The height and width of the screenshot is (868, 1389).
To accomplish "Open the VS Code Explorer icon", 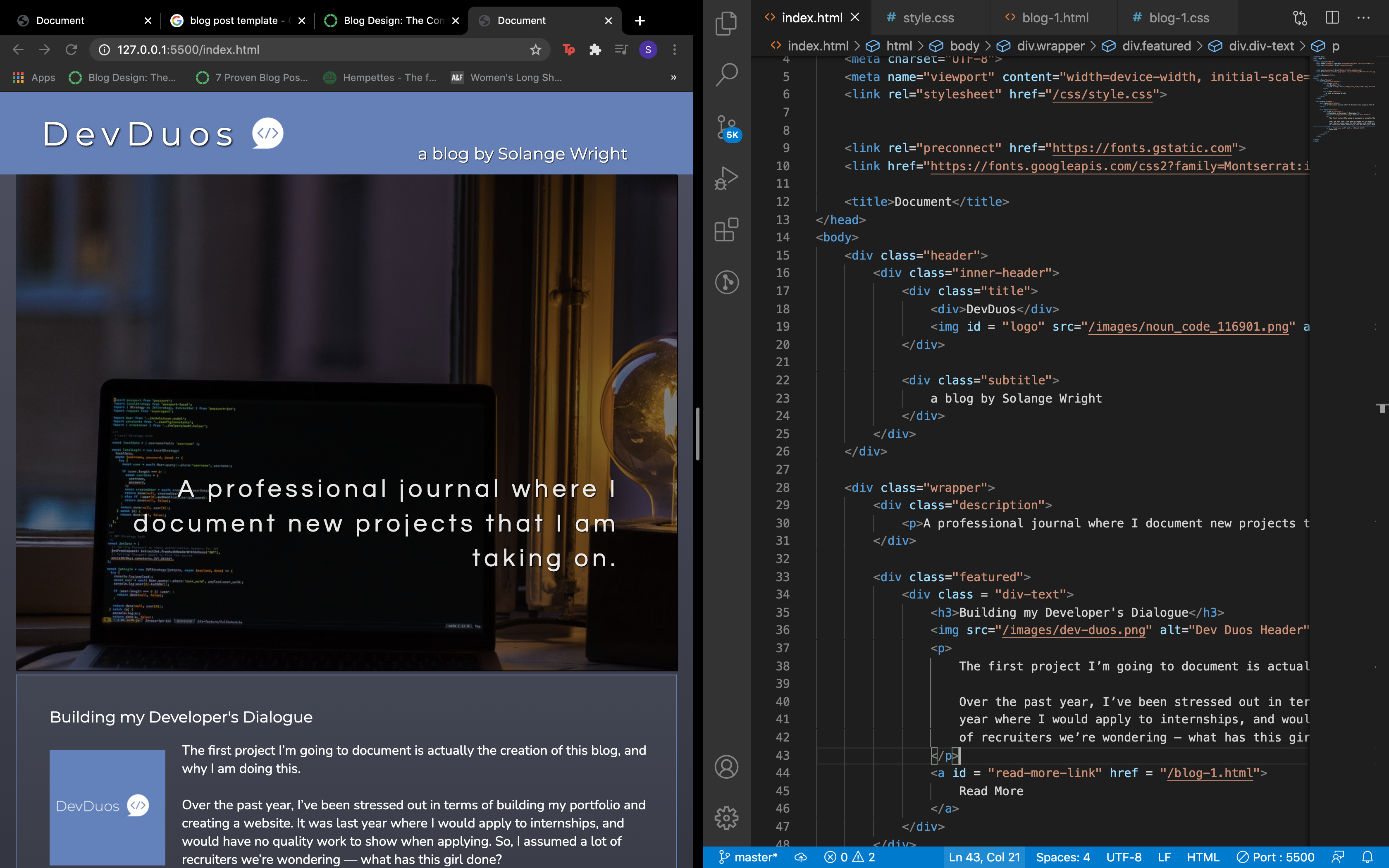I will (x=727, y=24).
